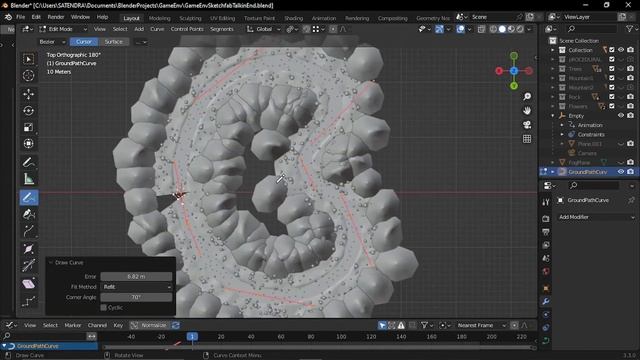Enable the Cyclic checkbox in Draw Curve panel
640x360 pixels.
coord(103,308)
